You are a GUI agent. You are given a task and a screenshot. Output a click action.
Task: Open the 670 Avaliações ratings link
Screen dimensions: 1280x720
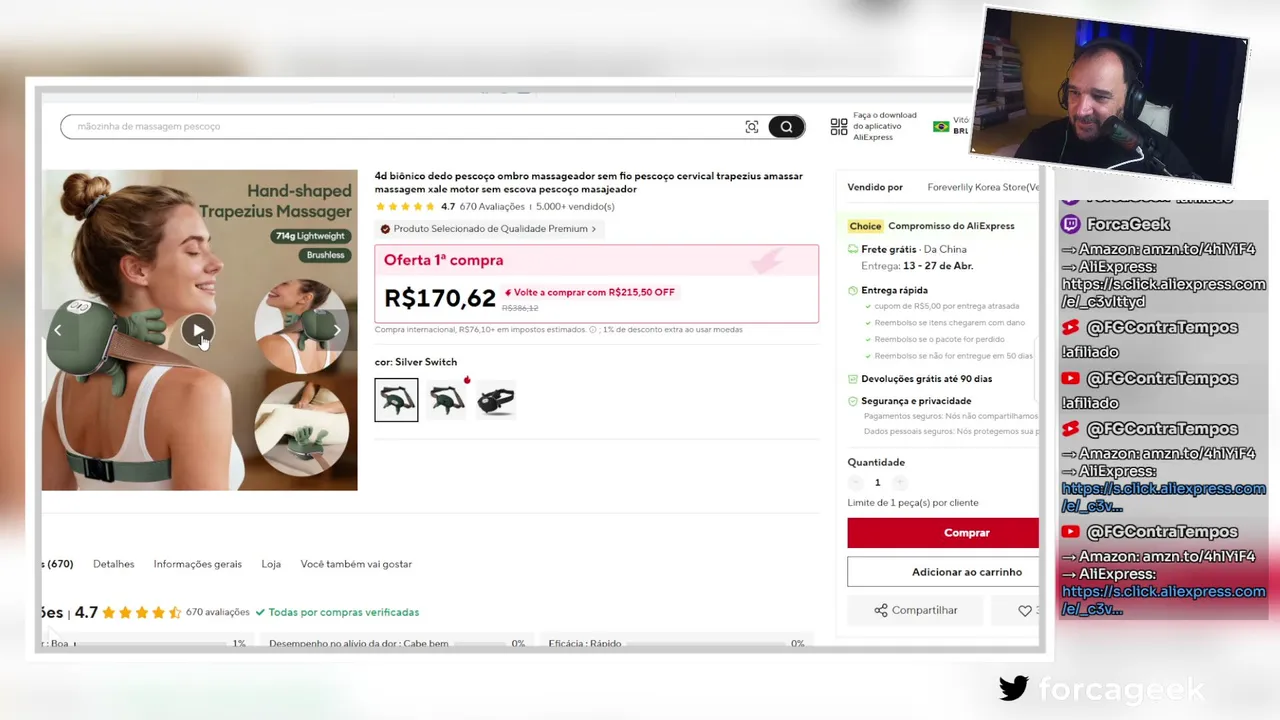click(492, 207)
